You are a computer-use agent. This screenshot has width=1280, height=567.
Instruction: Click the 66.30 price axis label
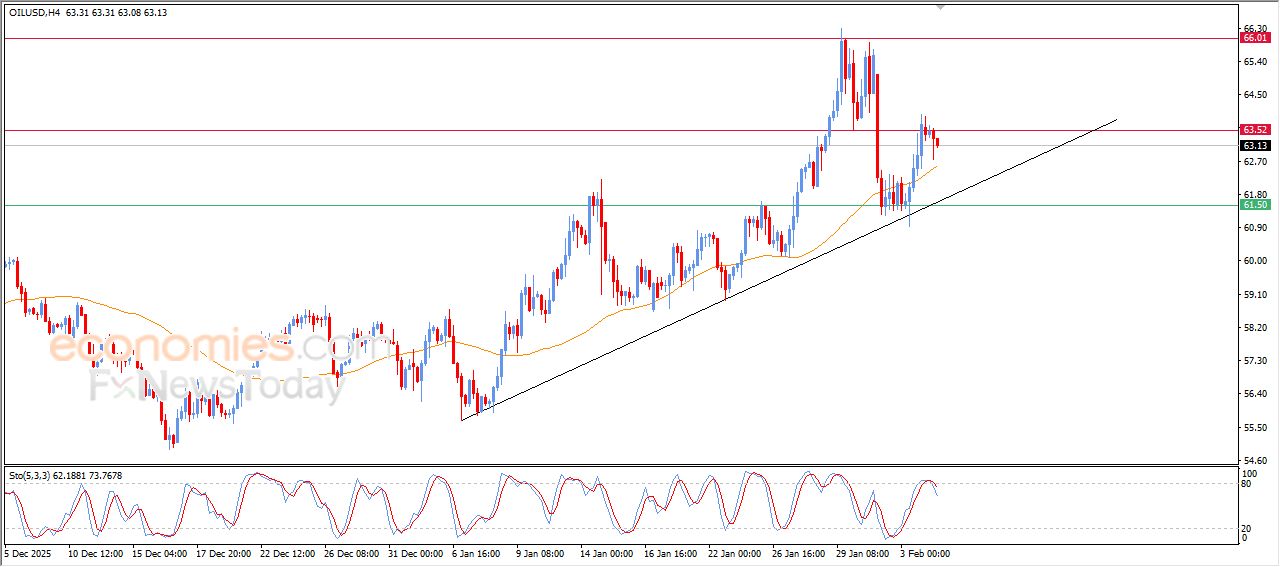pyautogui.click(x=1256, y=28)
